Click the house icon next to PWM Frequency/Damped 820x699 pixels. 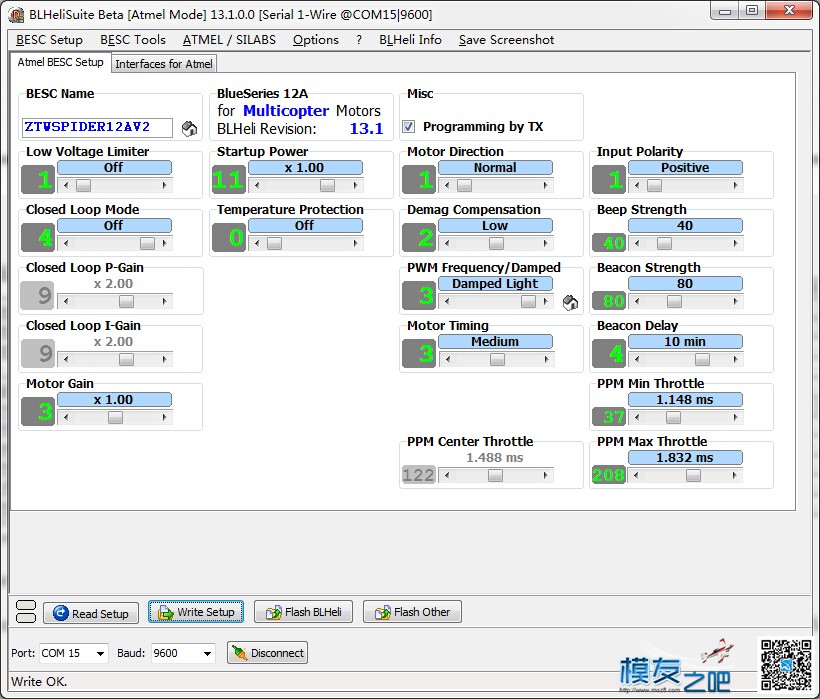click(x=571, y=302)
